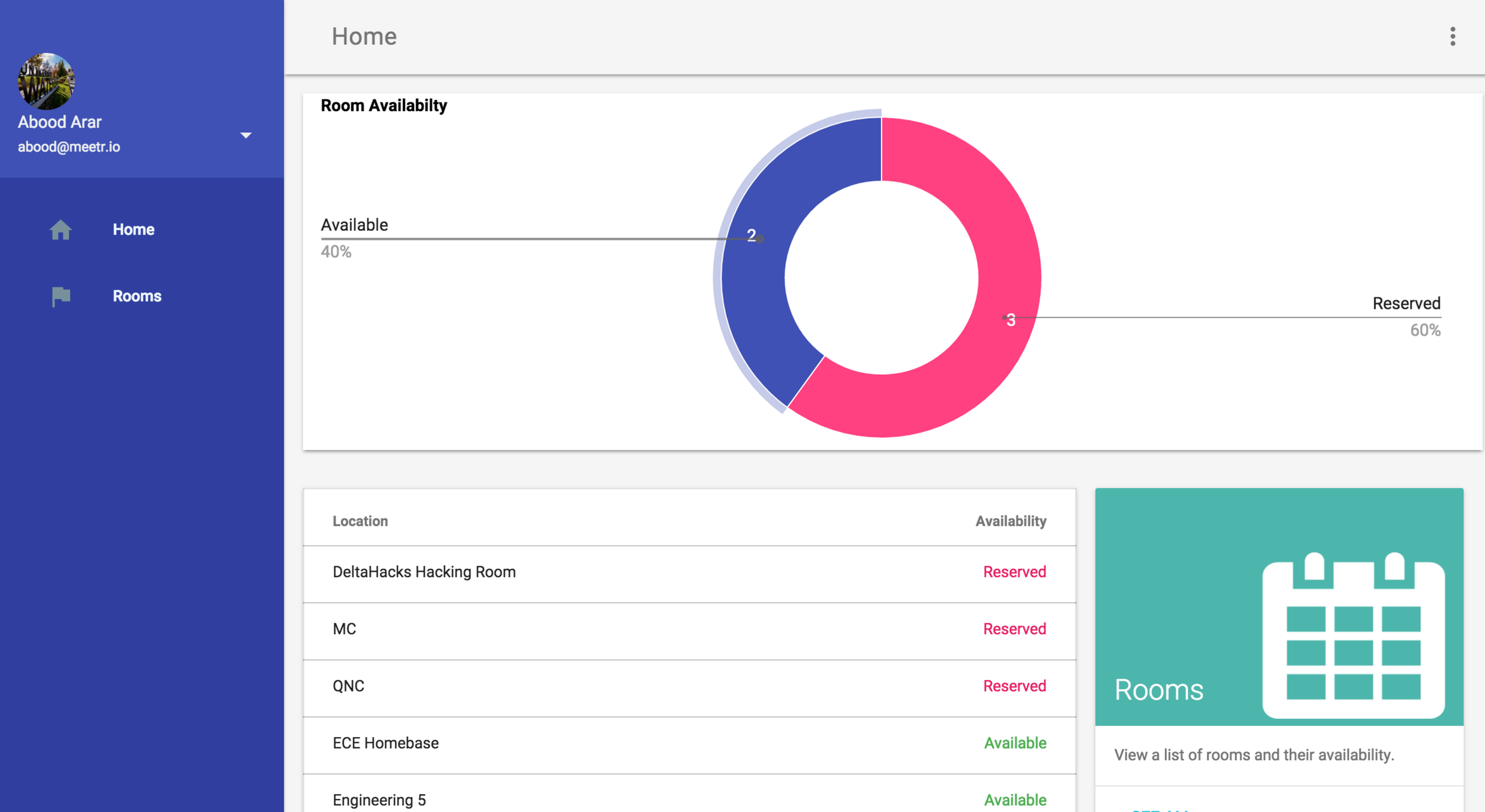Image resolution: width=1485 pixels, height=812 pixels.
Task: Click the Engineering 5 row
Action: click(x=379, y=799)
